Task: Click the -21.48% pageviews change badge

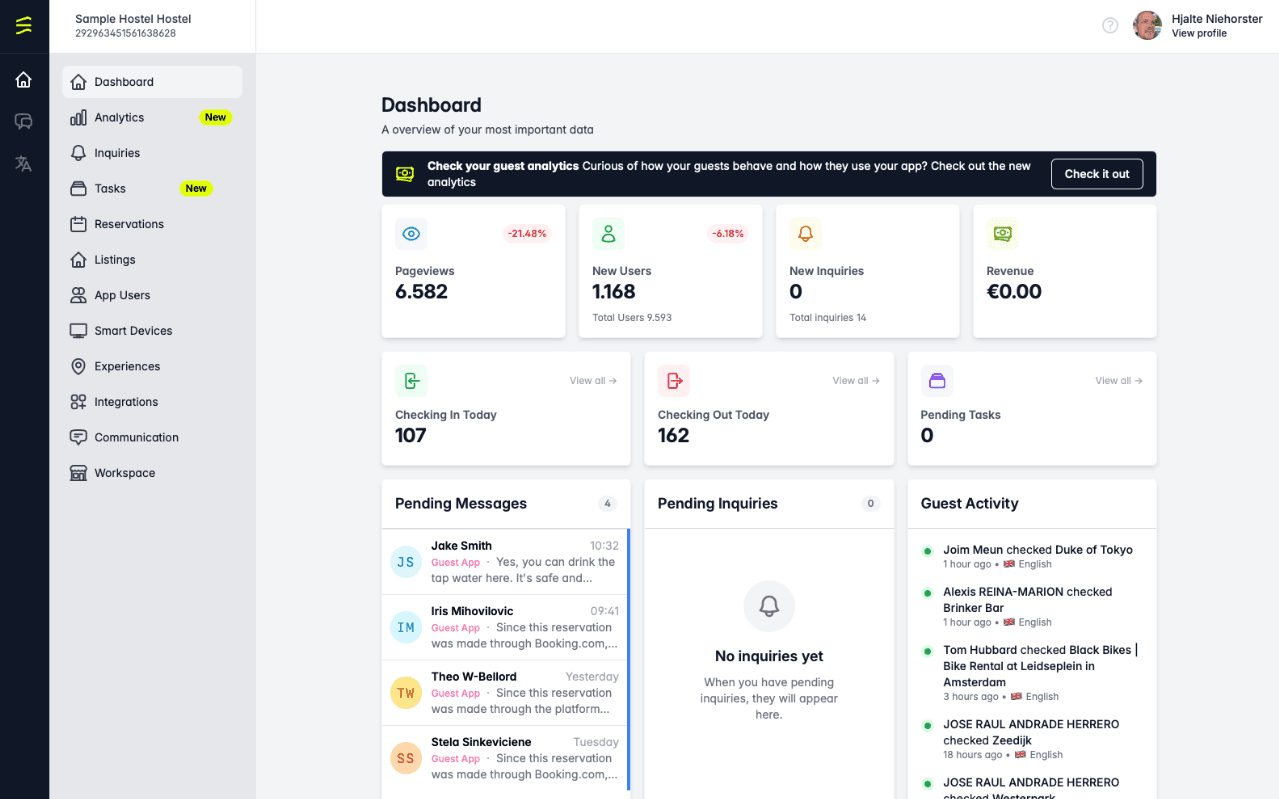Action: pos(527,234)
